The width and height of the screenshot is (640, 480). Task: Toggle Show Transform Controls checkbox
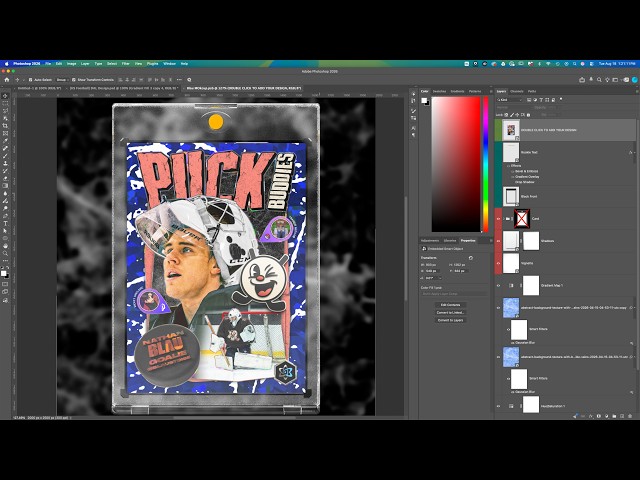[x=74, y=80]
